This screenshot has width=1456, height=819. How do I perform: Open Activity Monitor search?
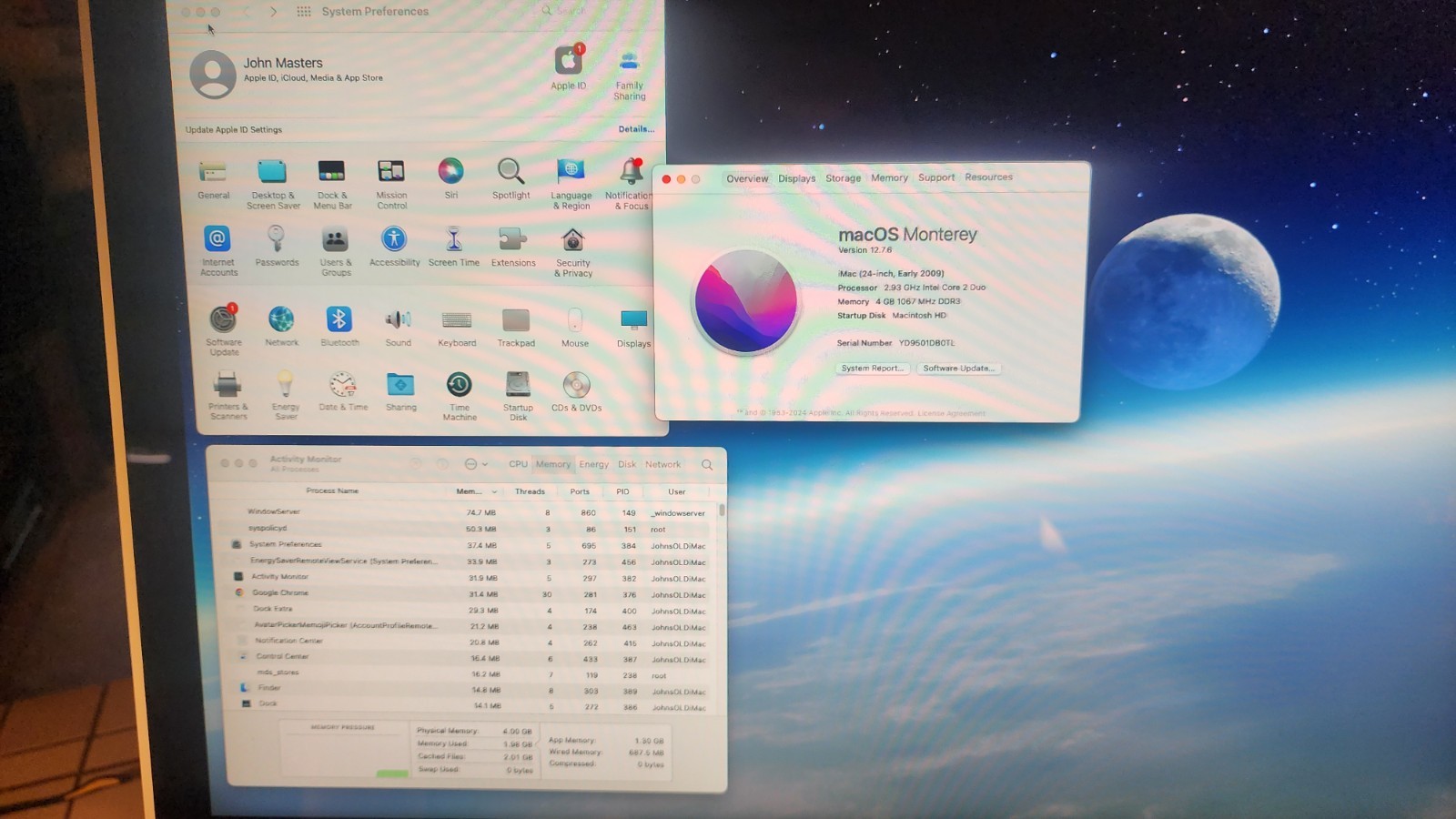tap(707, 465)
